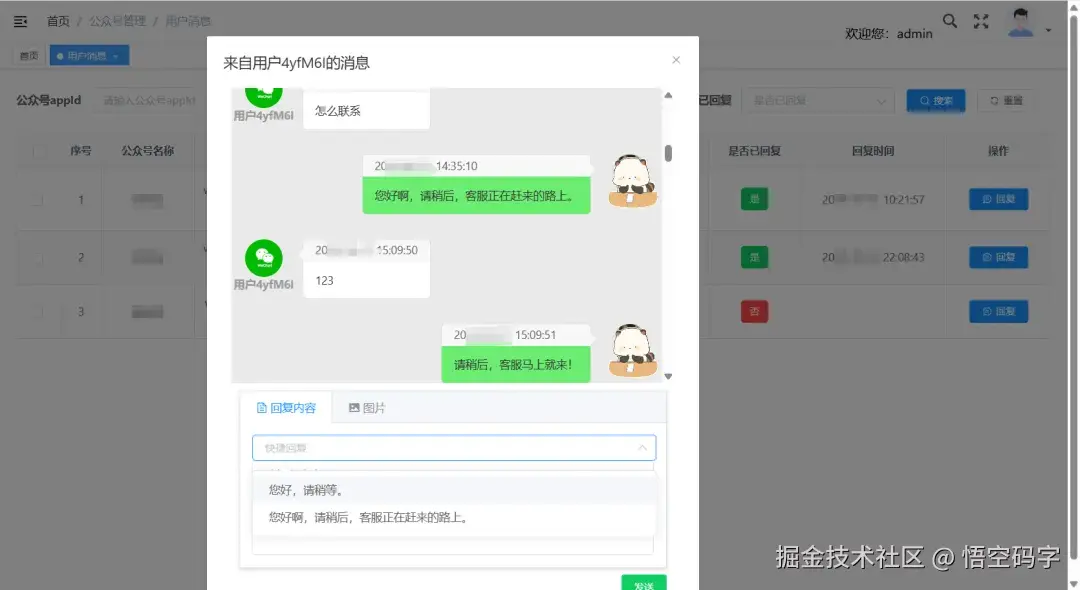The width and height of the screenshot is (1080, 590).
Task: Select the 回复内容 tab in the dialog
Action: [x=286, y=408]
